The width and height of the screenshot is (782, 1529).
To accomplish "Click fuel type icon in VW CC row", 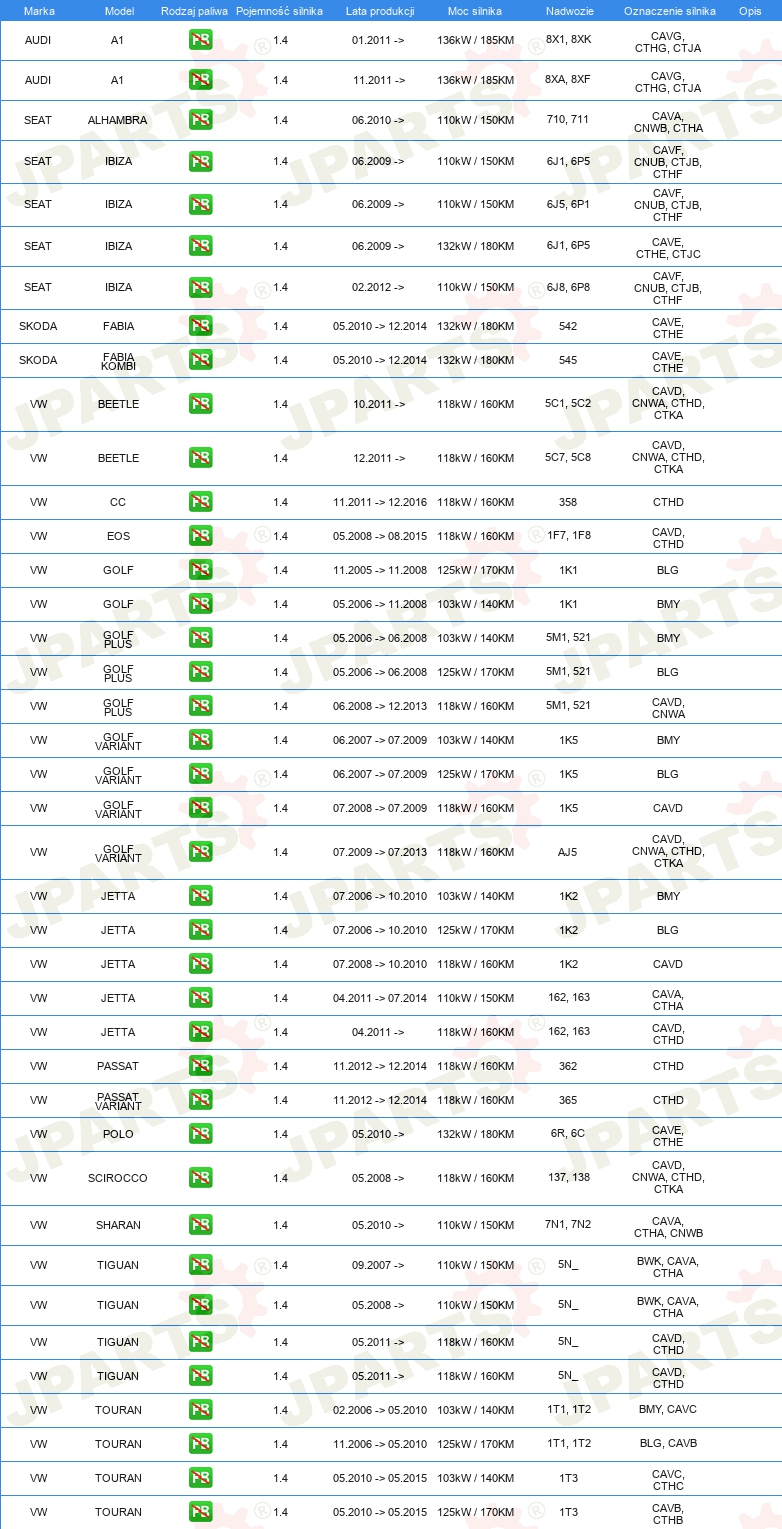I will coord(200,502).
